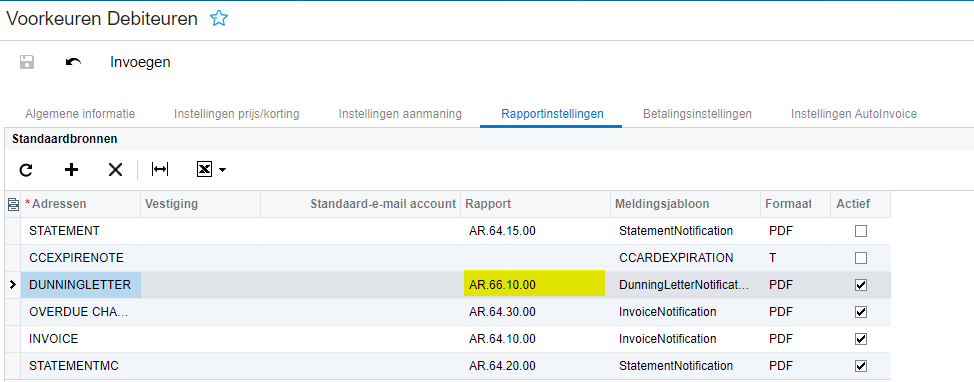Select the DUNNINGLETTER address cell
The width and height of the screenshot is (974, 382).
(81, 285)
